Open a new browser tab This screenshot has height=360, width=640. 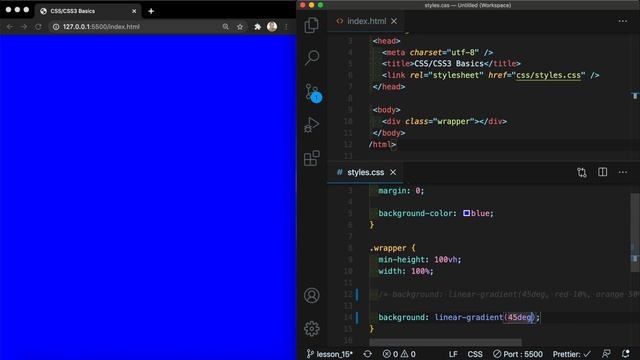[x=151, y=11]
